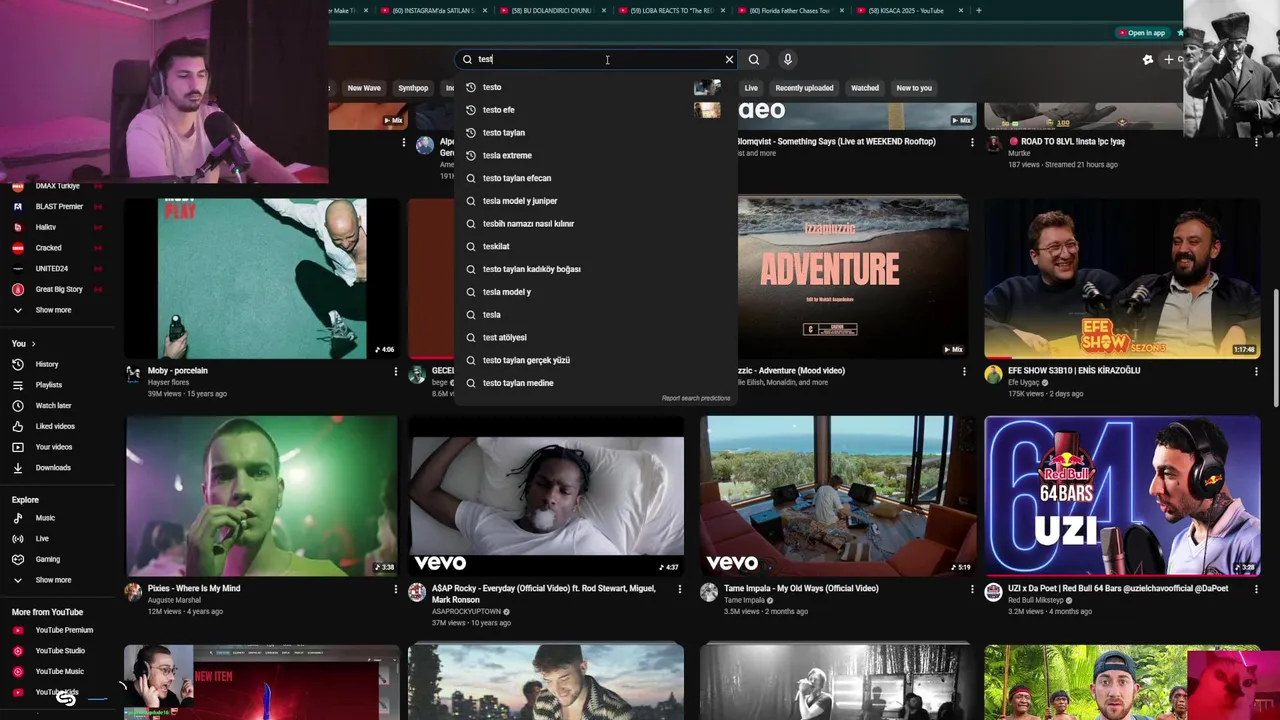Screen dimensions: 1280x720
Task: Open the Great Big Story subscription channel
Action: click(58, 289)
